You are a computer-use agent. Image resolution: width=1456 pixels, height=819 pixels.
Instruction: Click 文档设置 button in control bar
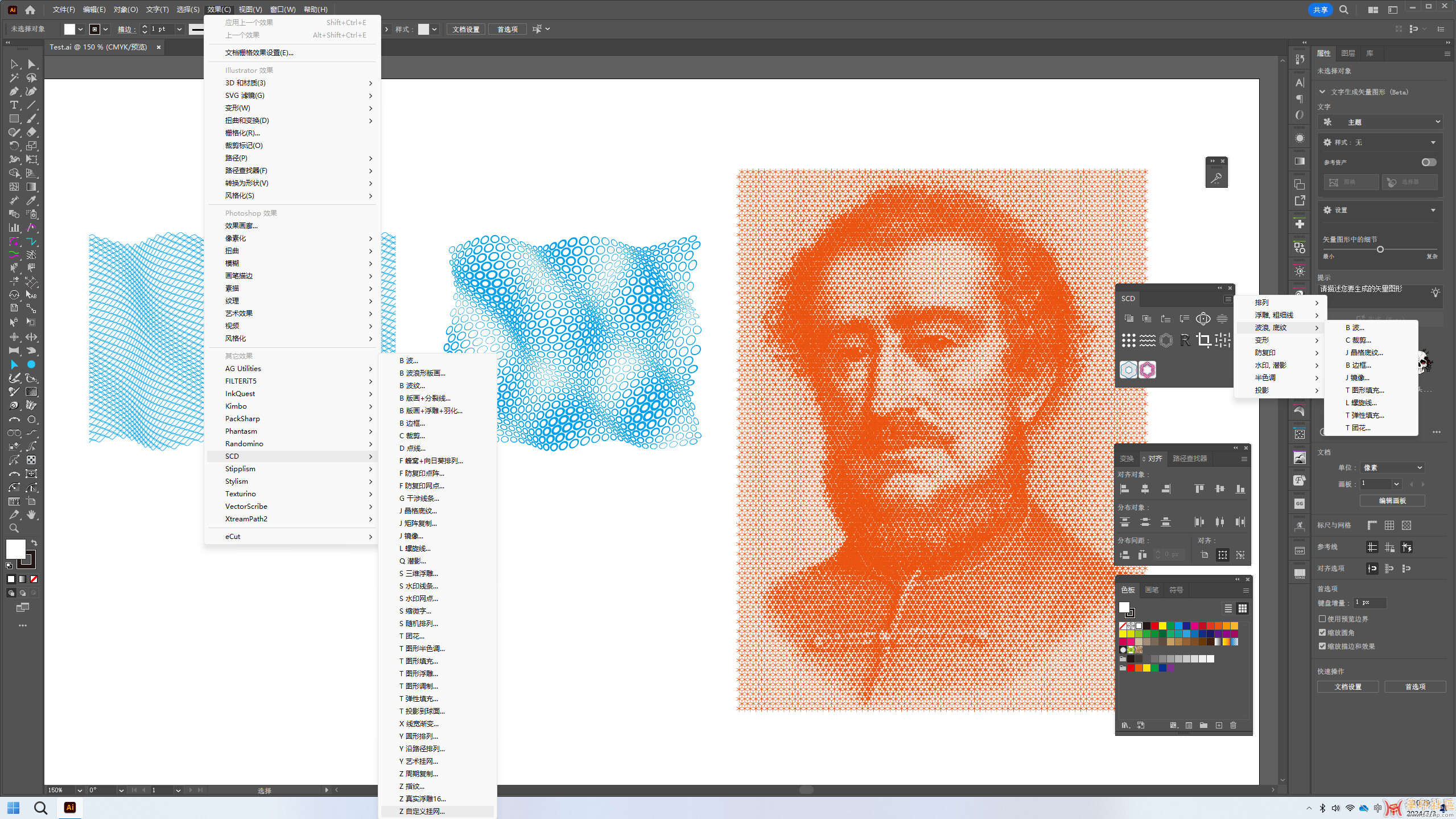pos(466,29)
